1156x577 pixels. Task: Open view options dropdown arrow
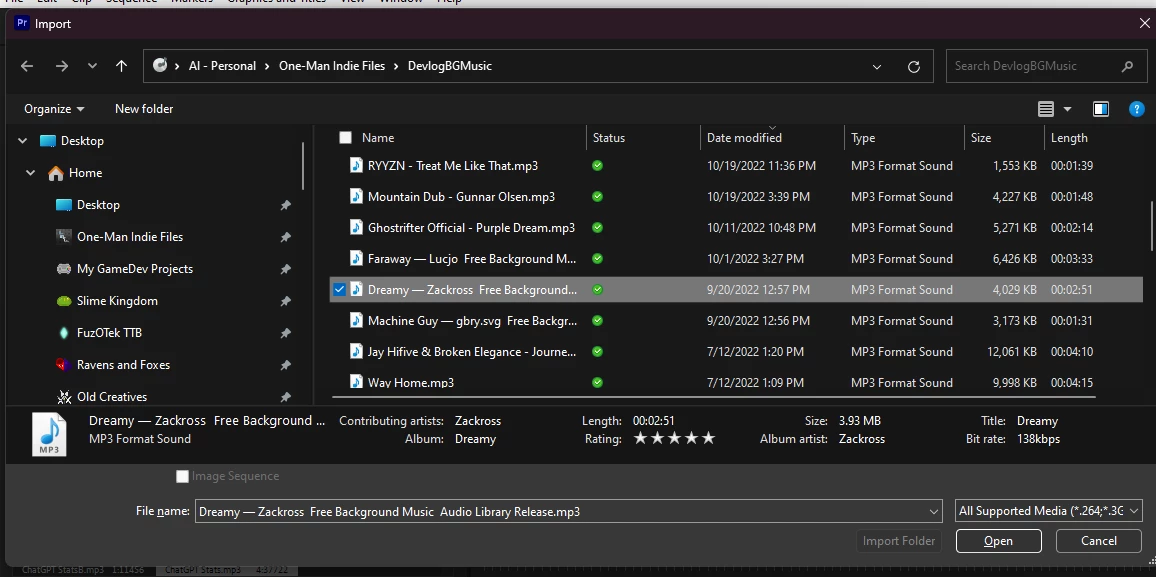coord(1067,109)
